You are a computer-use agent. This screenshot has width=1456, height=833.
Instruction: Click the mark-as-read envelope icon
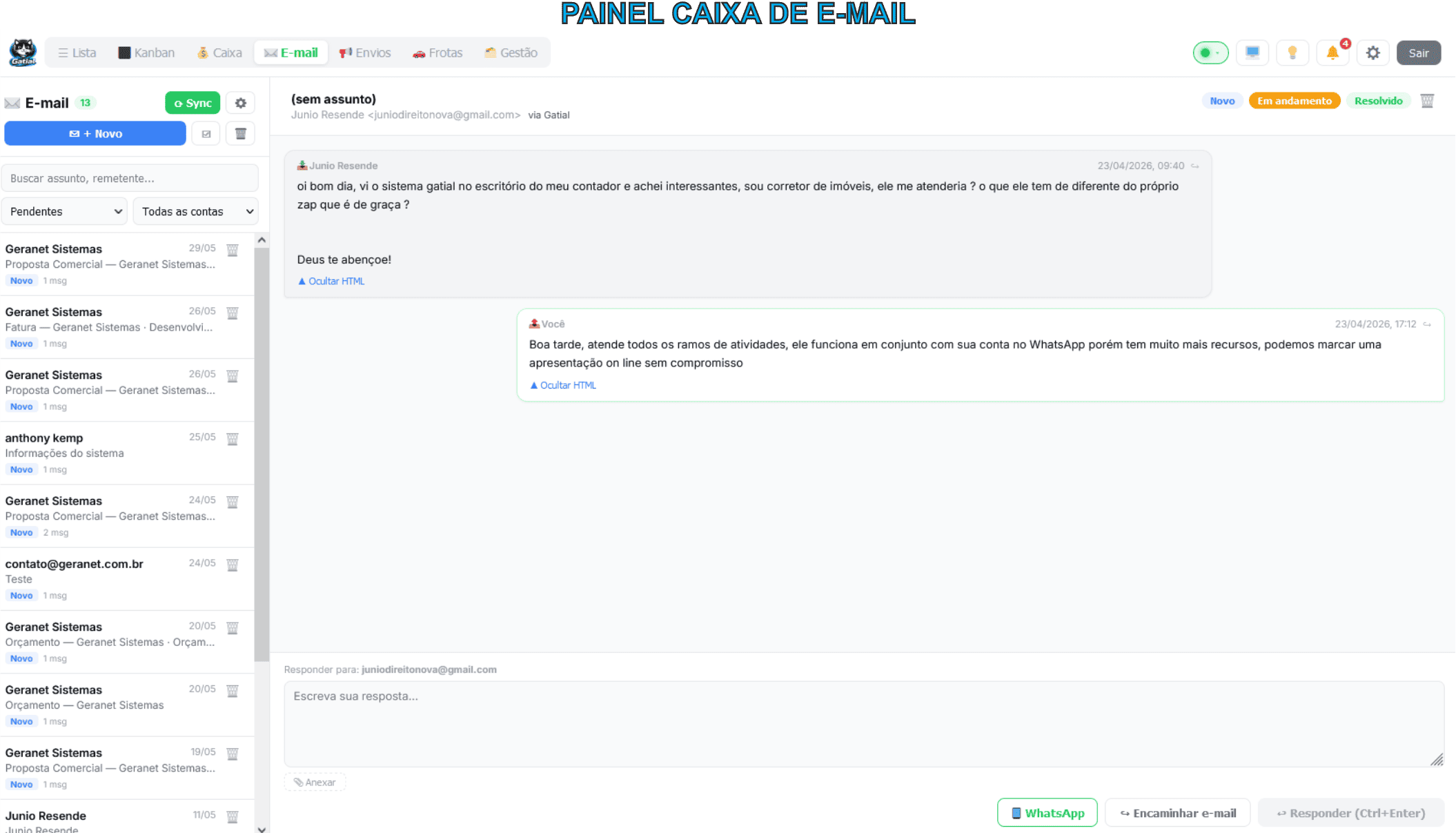206,133
